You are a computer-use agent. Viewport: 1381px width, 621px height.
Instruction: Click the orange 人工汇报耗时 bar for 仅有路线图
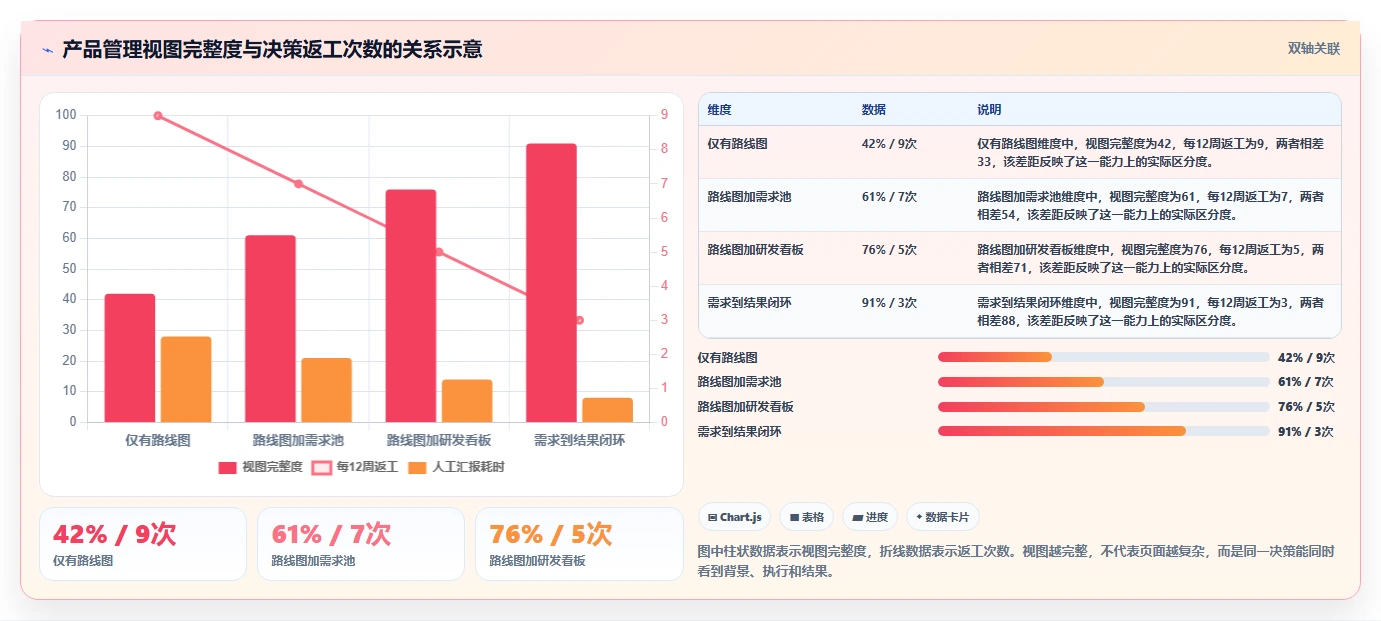(x=186, y=379)
